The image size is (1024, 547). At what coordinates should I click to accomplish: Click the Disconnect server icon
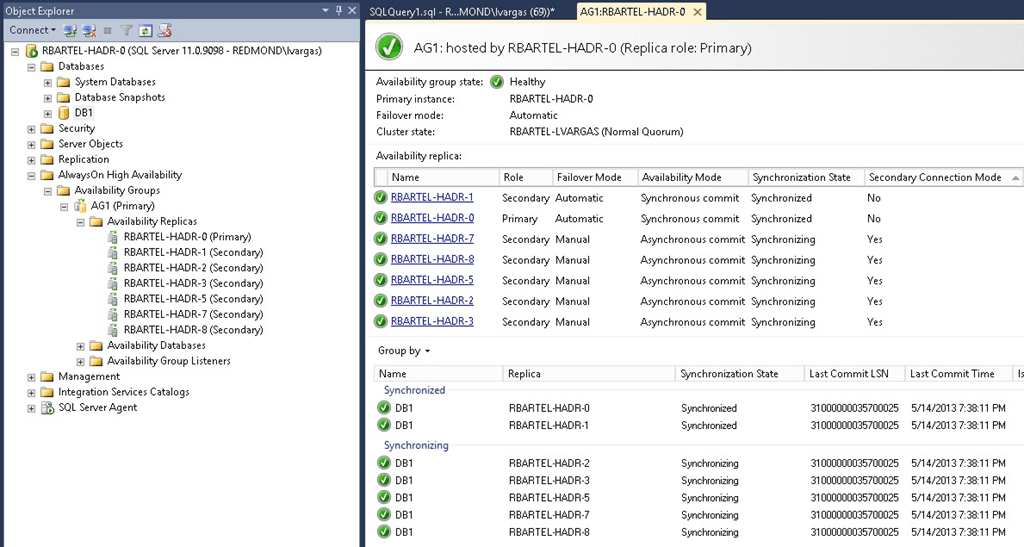pos(89,31)
